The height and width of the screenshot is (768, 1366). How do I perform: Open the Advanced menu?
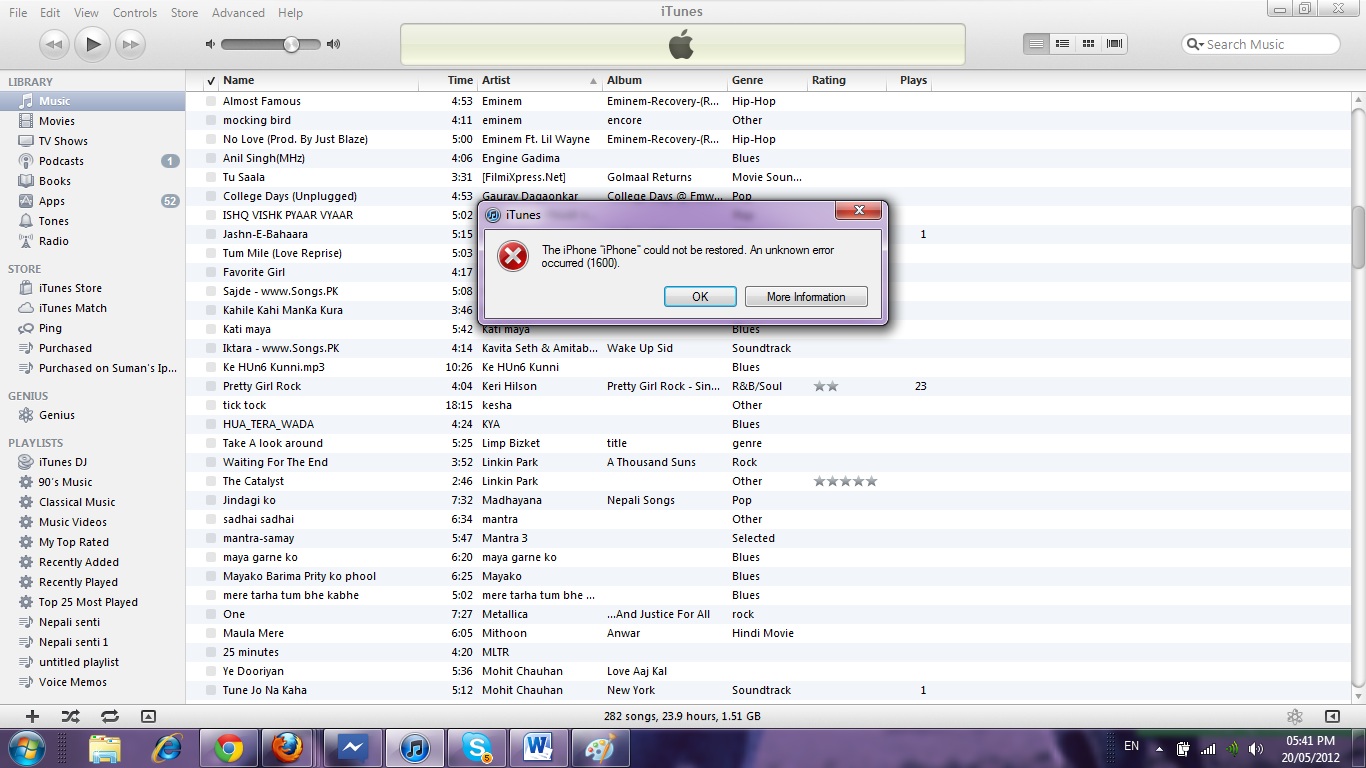click(238, 13)
